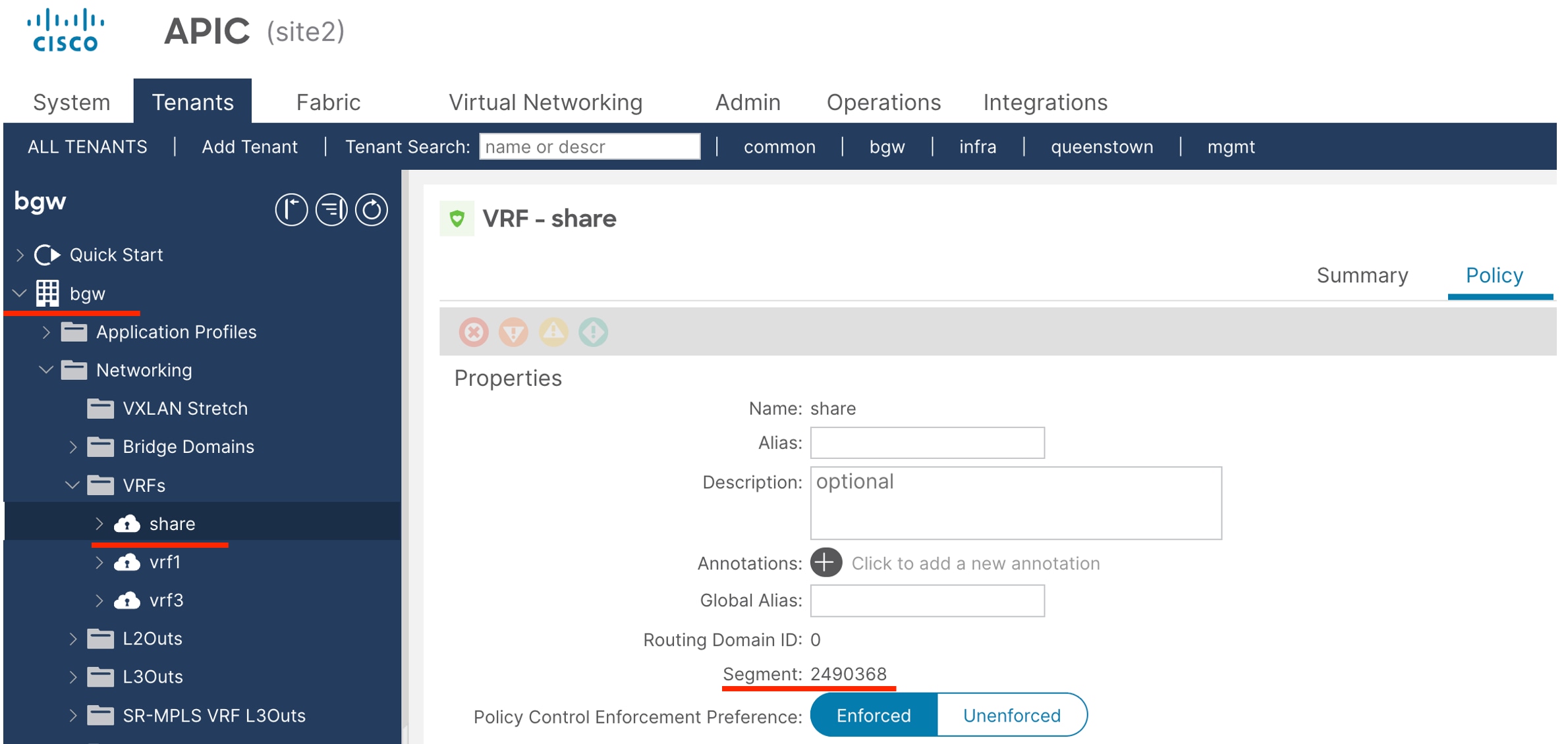This screenshot has width=1568, height=744.
Task: Set policy enforcement to Unenforced
Action: (x=1012, y=716)
